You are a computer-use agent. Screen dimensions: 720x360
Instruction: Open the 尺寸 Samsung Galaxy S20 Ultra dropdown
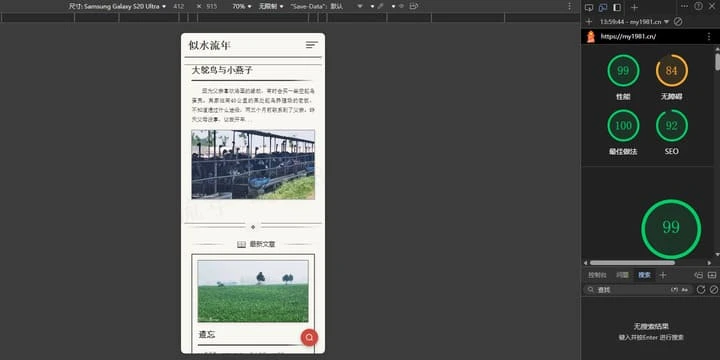click(118, 6)
